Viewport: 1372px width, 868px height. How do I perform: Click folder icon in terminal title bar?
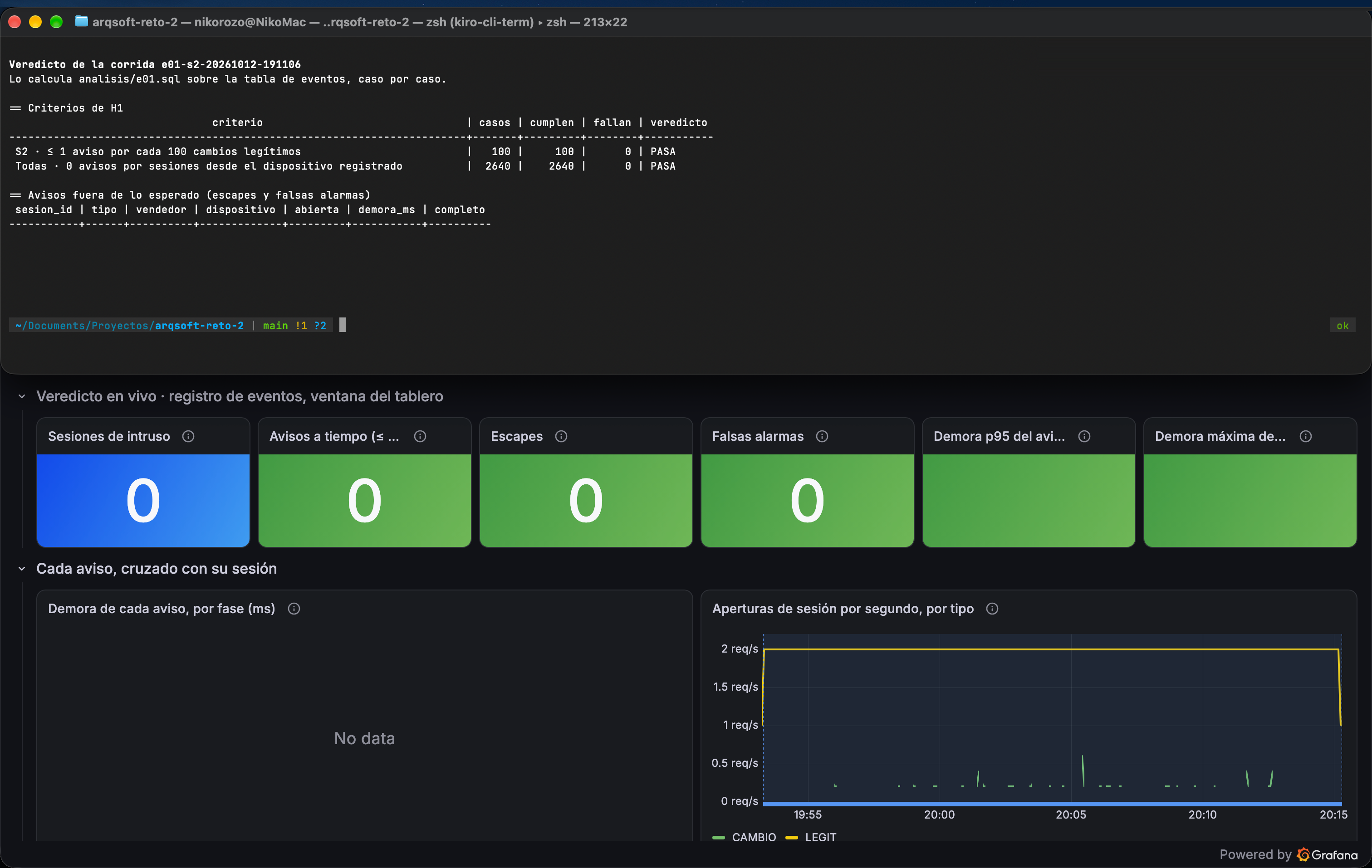coord(82,22)
